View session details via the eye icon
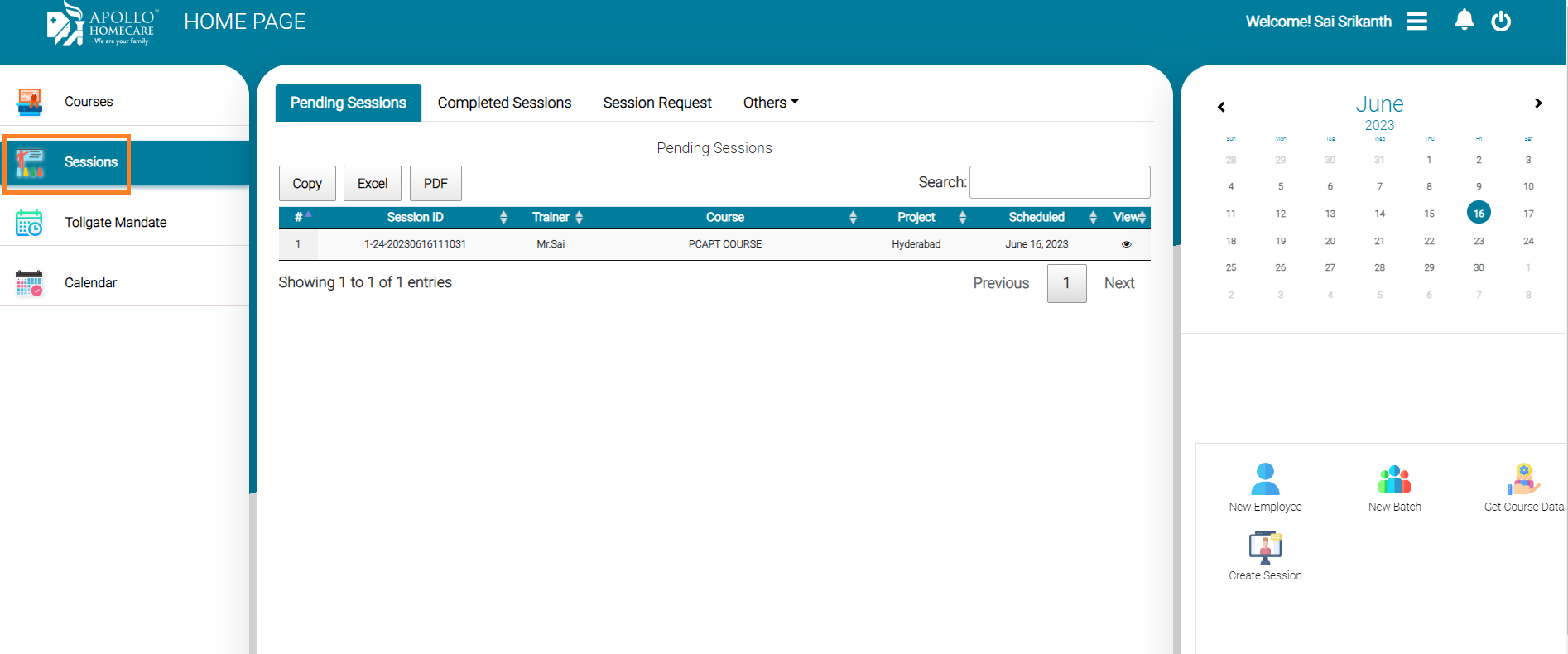1568x654 pixels. point(1126,244)
